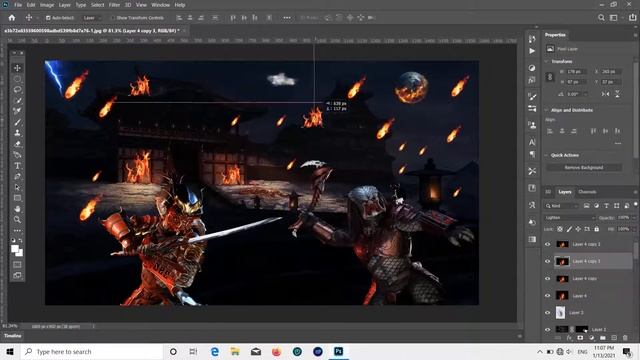Toggle the link width and height constraint
This screenshot has height=360, width=640.
pos(550,77)
